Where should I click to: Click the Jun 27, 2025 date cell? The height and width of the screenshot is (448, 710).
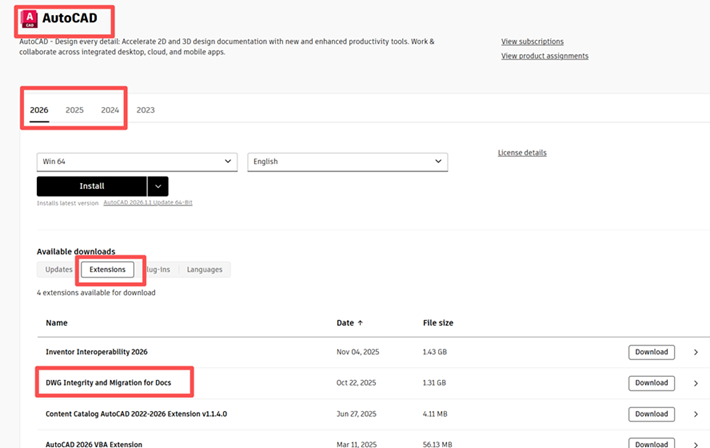[356, 414]
